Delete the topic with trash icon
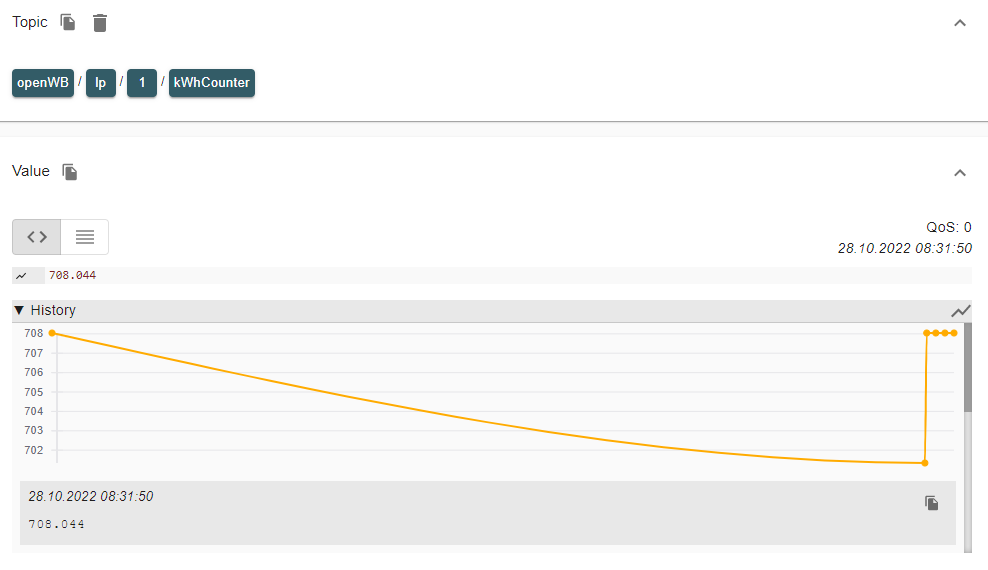This screenshot has width=988, height=570. coord(100,22)
